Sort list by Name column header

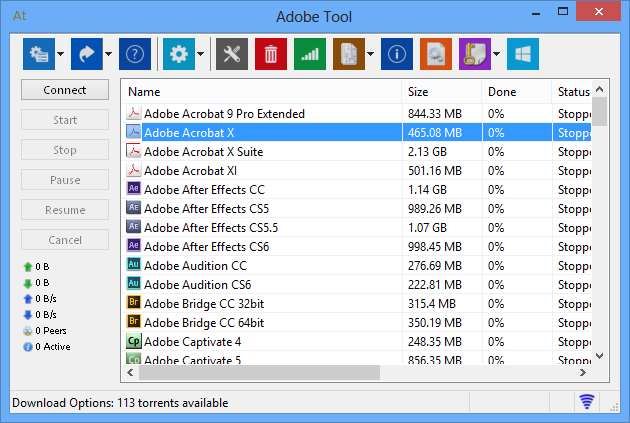point(261,92)
